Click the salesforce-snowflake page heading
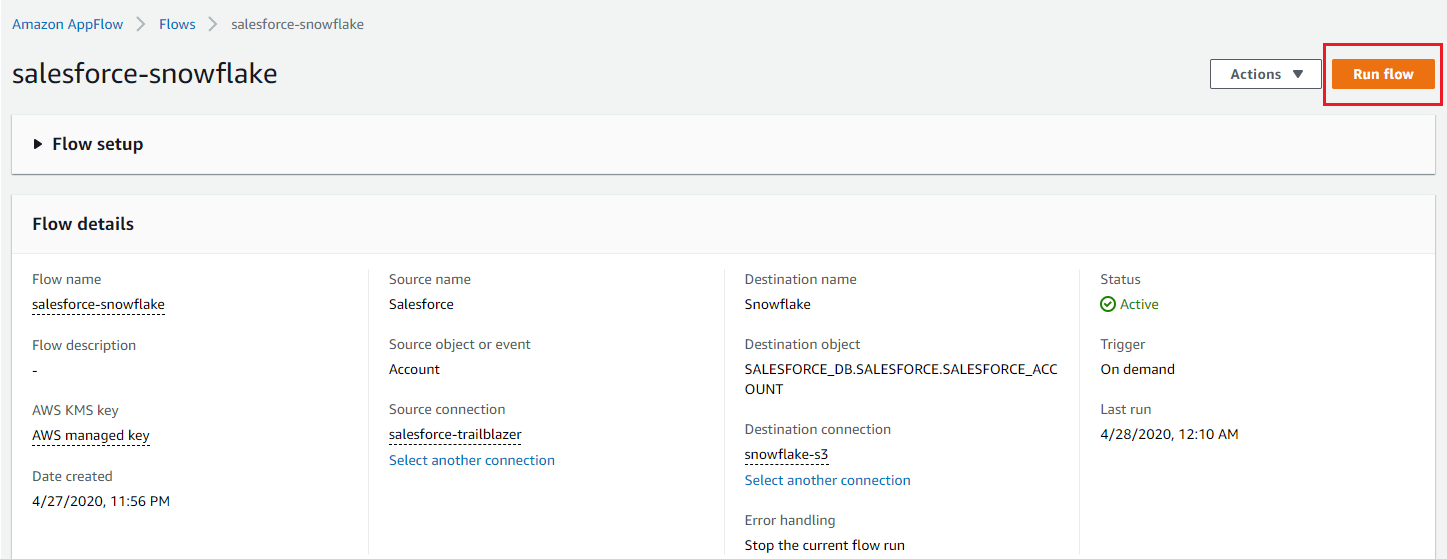Viewport: 1447px width, 559px height. click(145, 73)
